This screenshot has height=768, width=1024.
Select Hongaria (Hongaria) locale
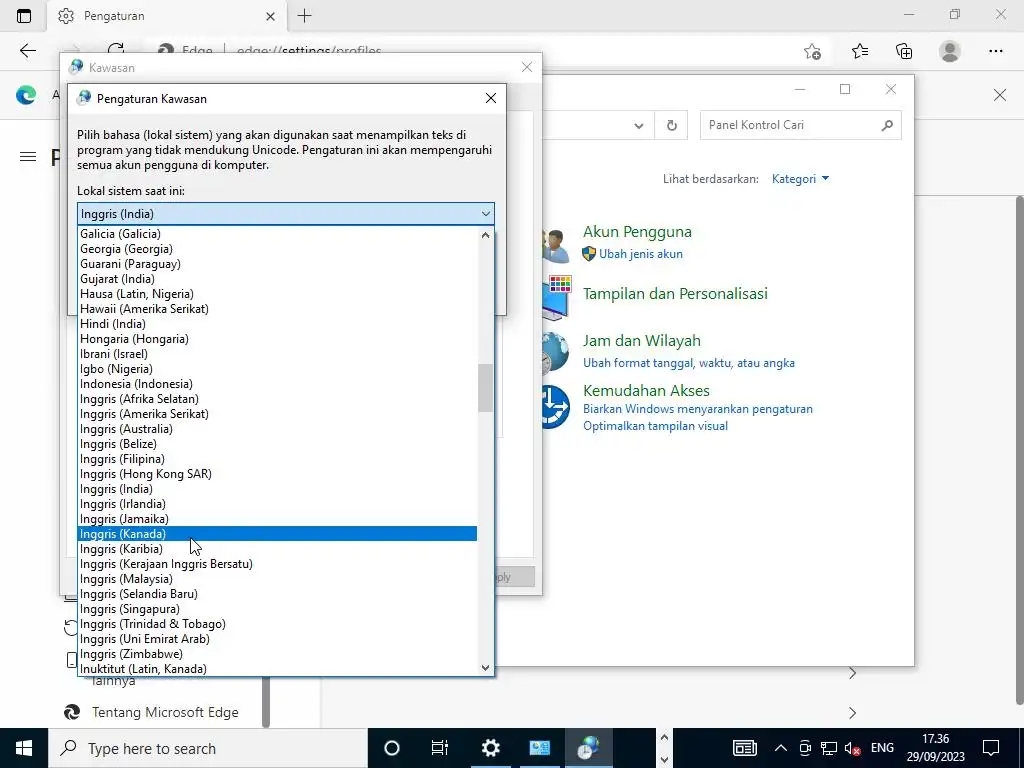pyautogui.click(x=277, y=339)
